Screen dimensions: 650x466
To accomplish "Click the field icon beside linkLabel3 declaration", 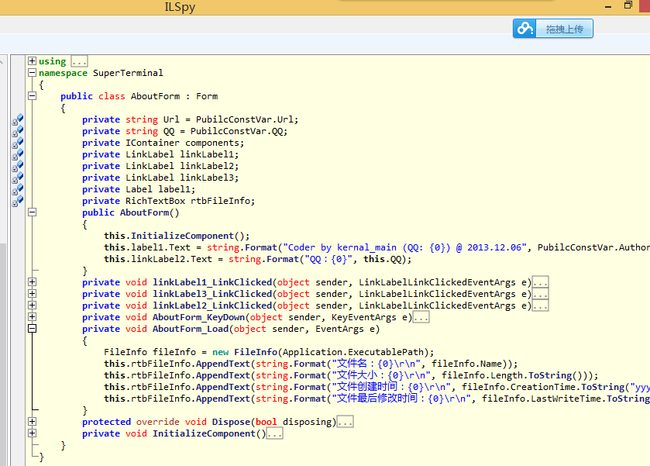I will tap(17, 178).
